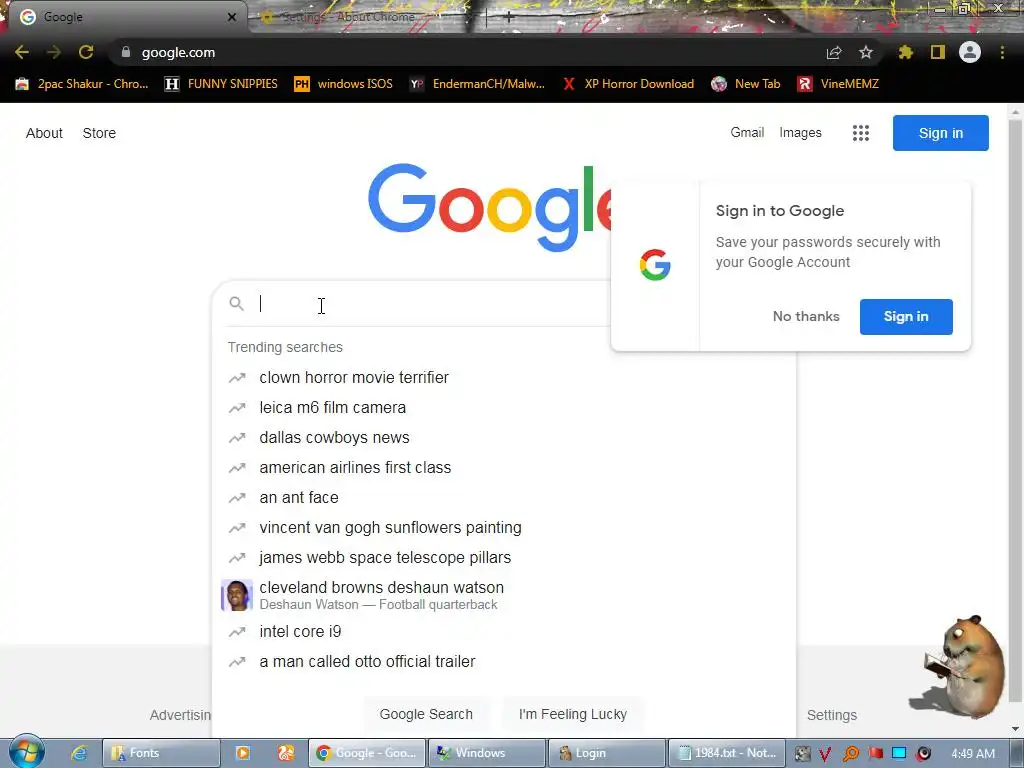The image size is (1024, 768).
Task: Open the XP Horror Download bookmark
Action: pyautogui.click(x=629, y=84)
